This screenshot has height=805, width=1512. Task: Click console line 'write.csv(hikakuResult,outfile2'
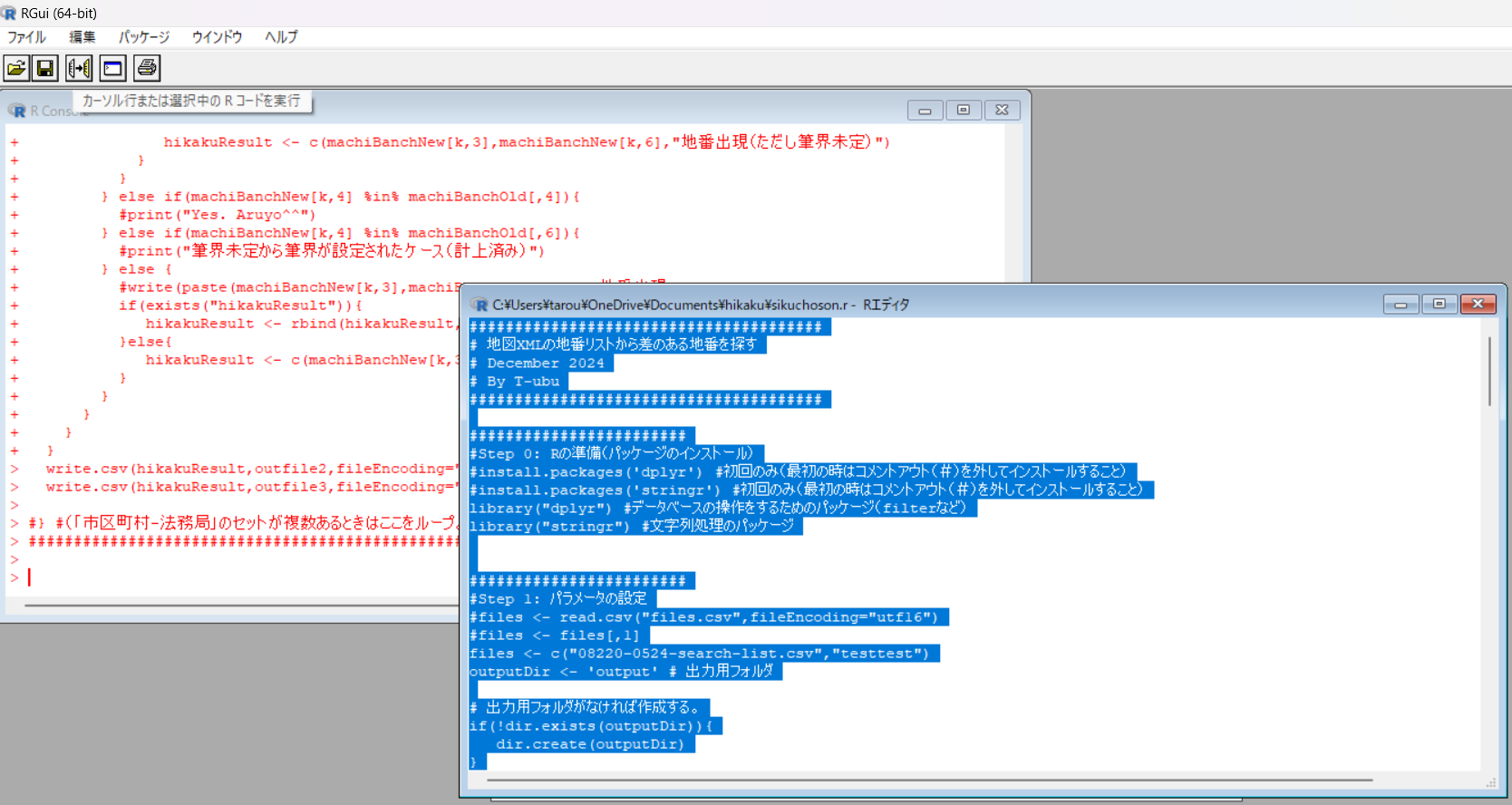click(x=253, y=469)
